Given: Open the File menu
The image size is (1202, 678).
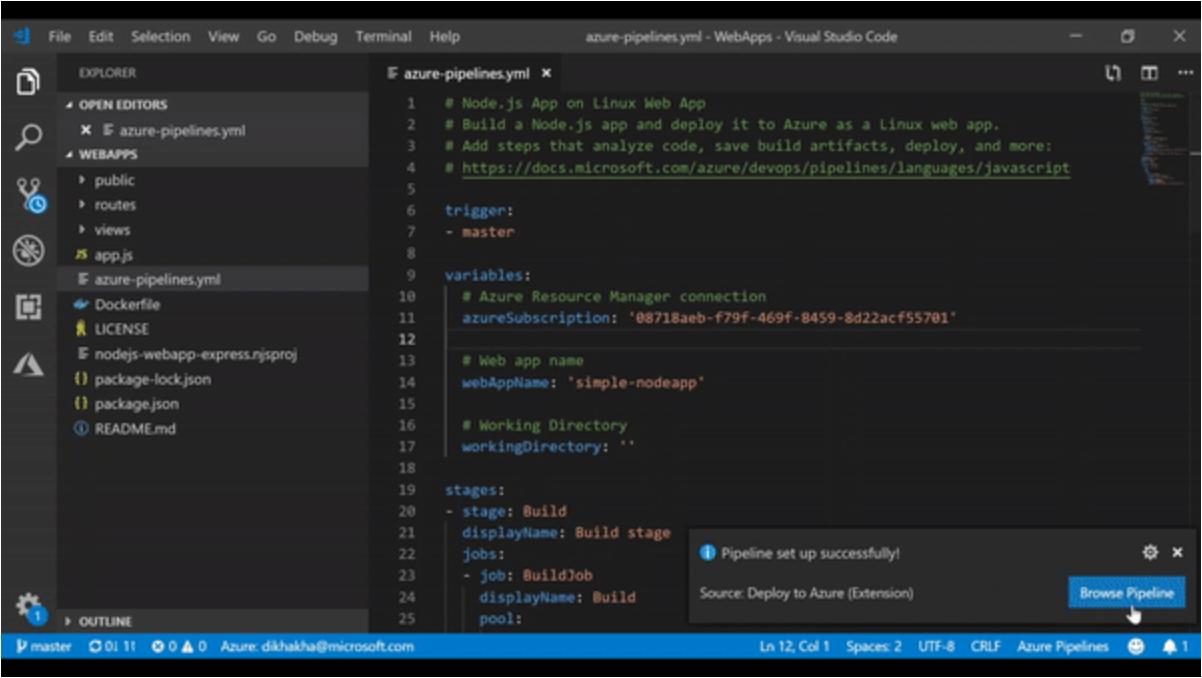Looking at the screenshot, I should [60, 37].
